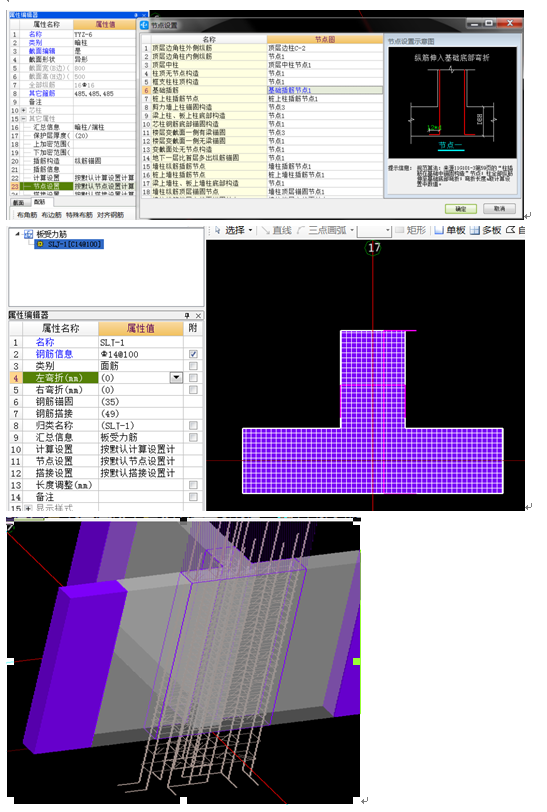
Task: Select the 直线 draw tool
Action: click(x=277, y=230)
